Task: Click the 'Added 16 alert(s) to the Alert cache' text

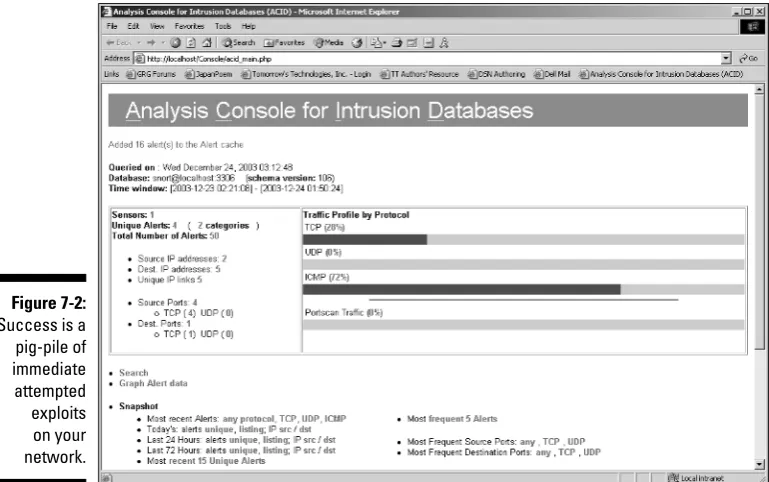Action: 176,145
